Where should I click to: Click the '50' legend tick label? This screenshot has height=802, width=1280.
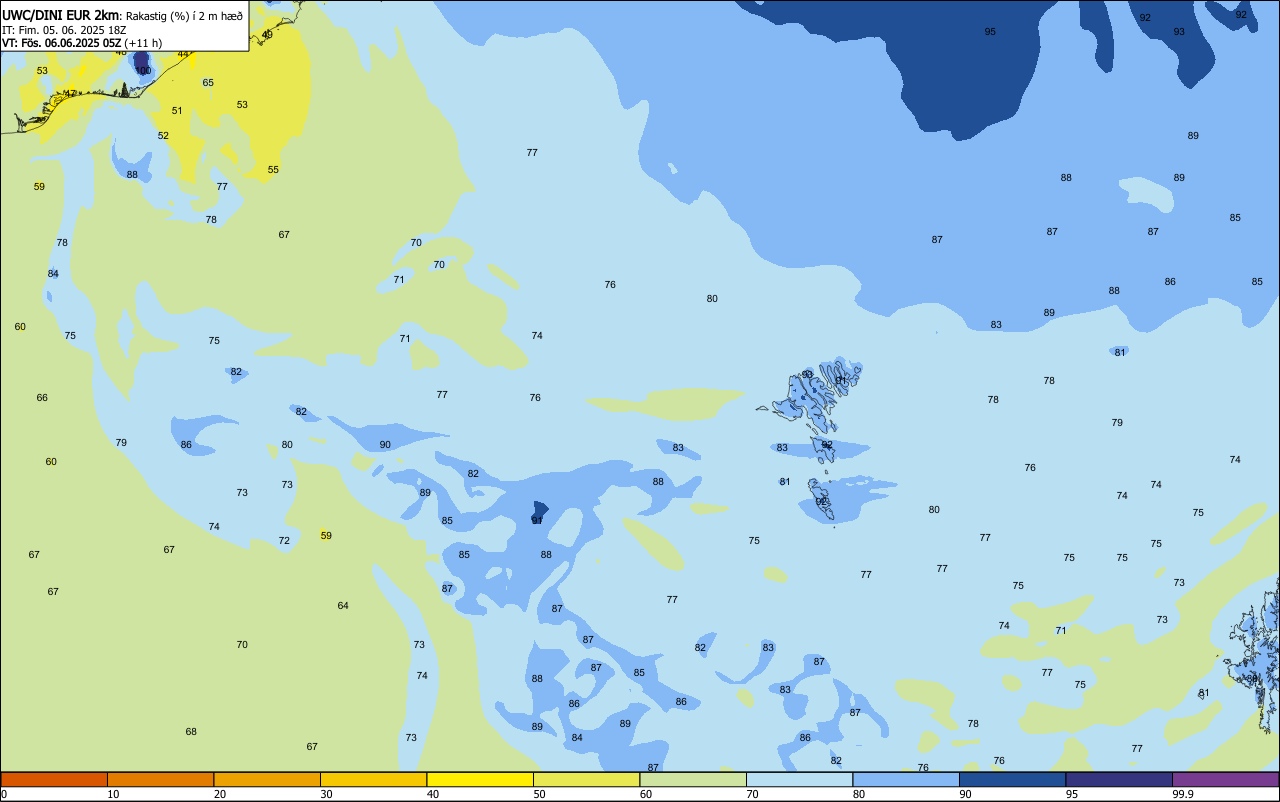click(540, 794)
